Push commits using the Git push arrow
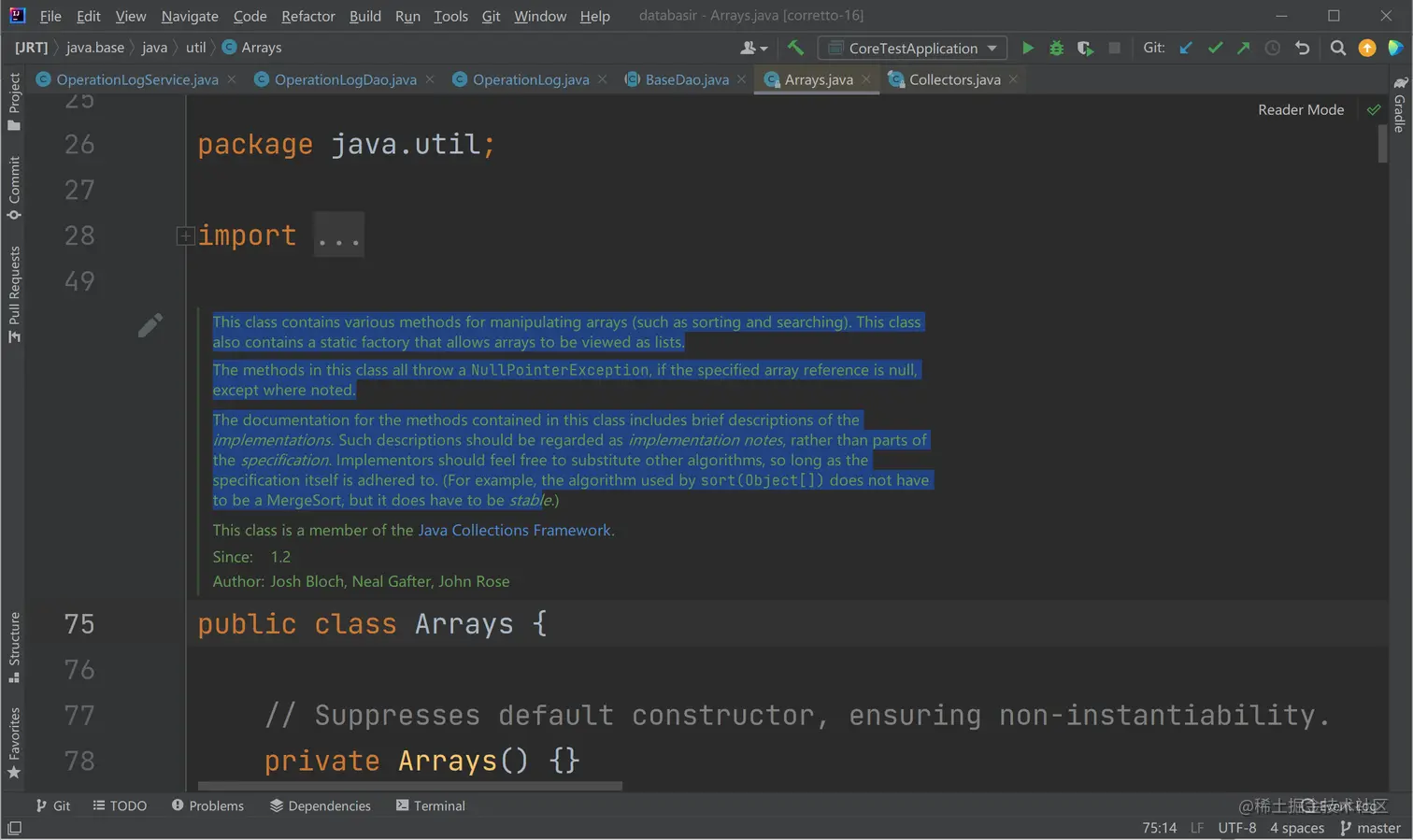This screenshot has width=1413, height=840. pyautogui.click(x=1243, y=48)
